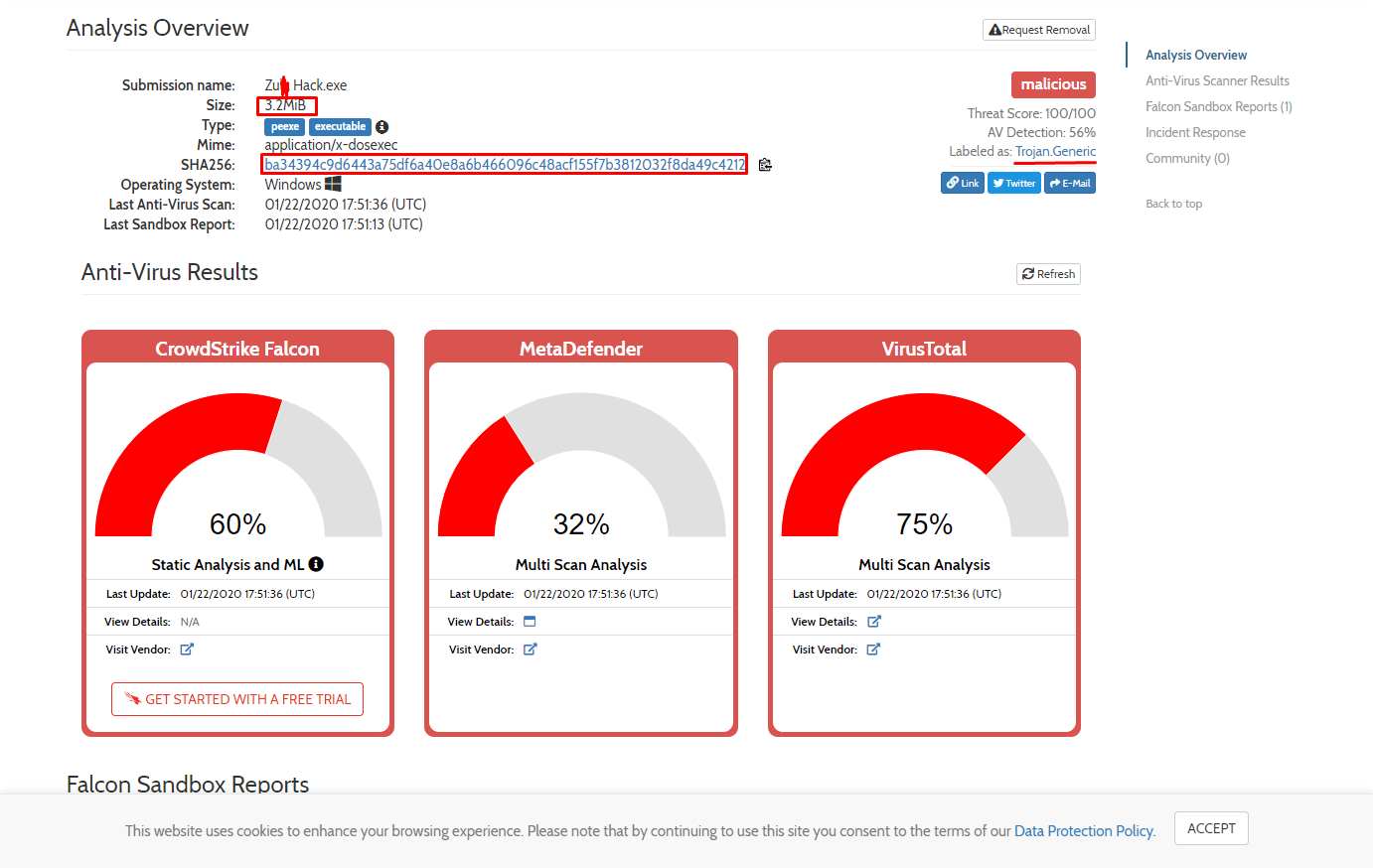
Task: Click the CrowdStrike Falcon 60% gauge
Action: [x=238, y=466]
